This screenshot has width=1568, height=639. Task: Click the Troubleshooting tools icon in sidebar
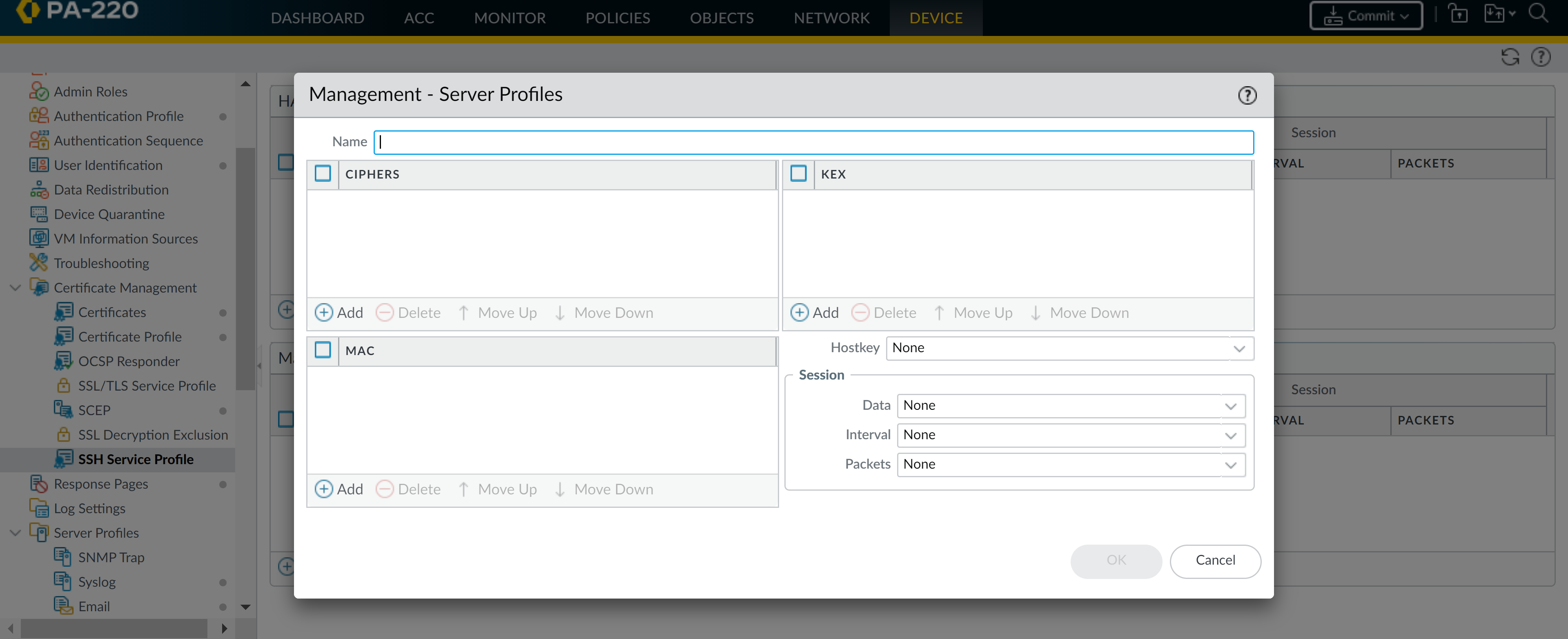38,263
